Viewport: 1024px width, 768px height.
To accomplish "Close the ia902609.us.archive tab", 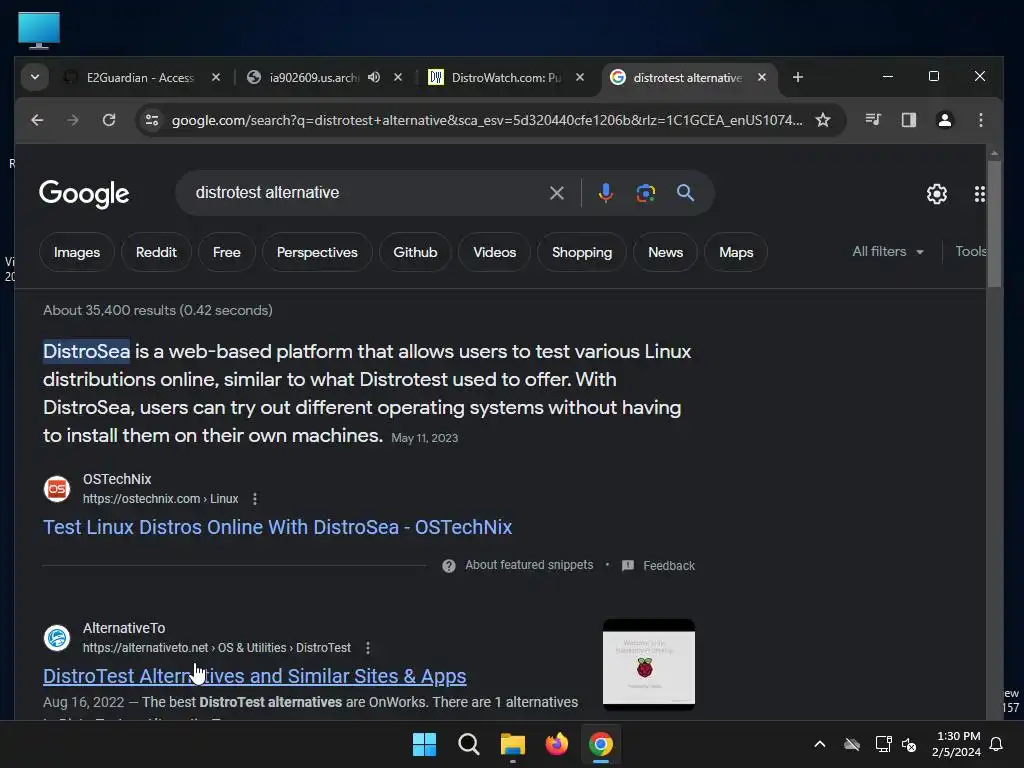I will point(398,78).
